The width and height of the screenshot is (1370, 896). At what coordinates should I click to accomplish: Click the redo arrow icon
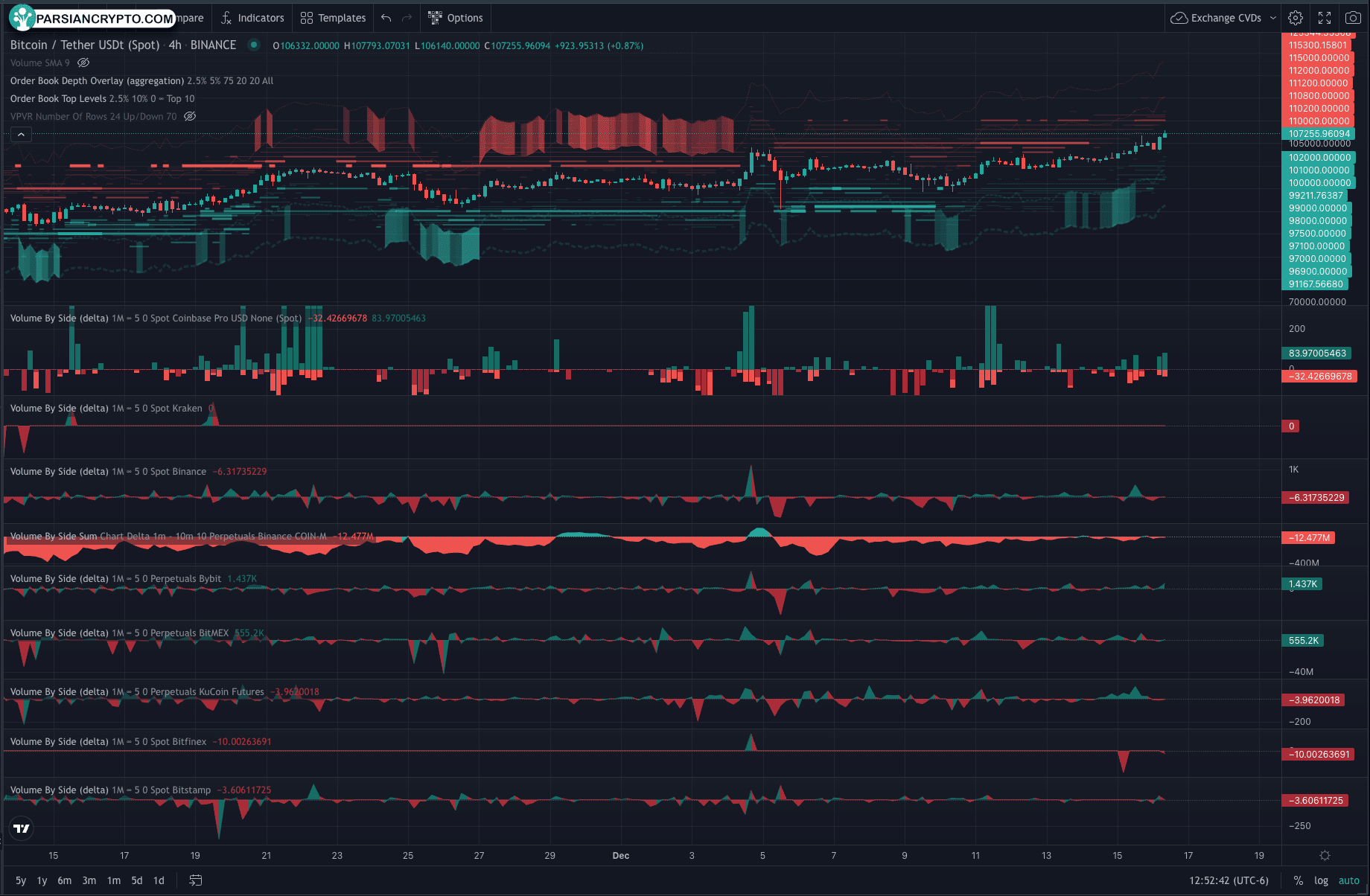coord(407,18)
